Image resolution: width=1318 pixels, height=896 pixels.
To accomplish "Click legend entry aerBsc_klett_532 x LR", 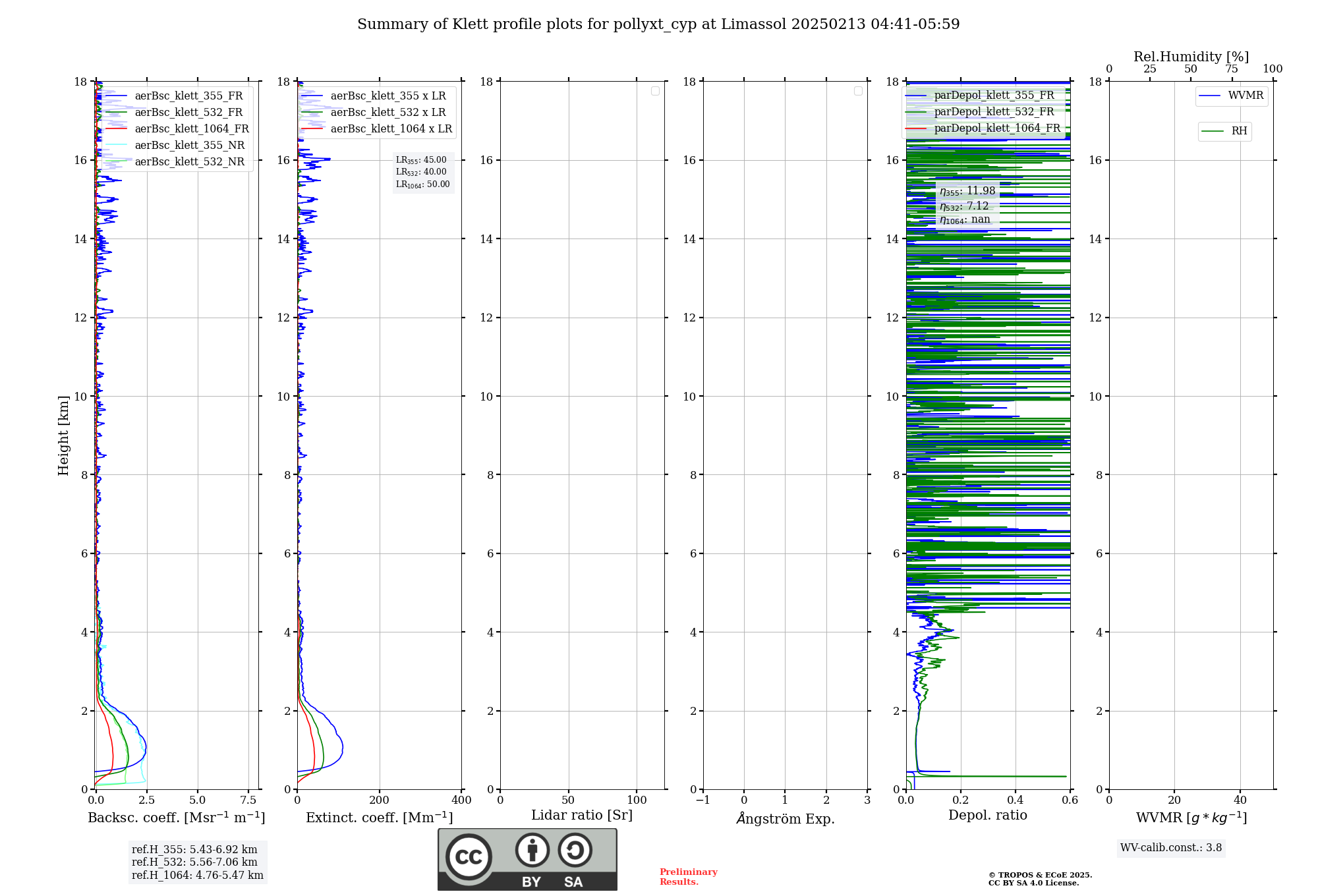I will [388, 112].
